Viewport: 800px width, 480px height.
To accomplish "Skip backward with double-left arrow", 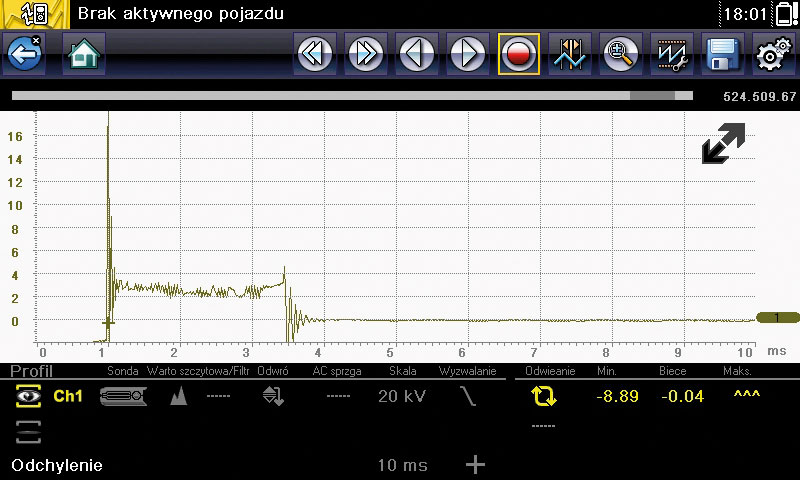I will coord(315,54).
